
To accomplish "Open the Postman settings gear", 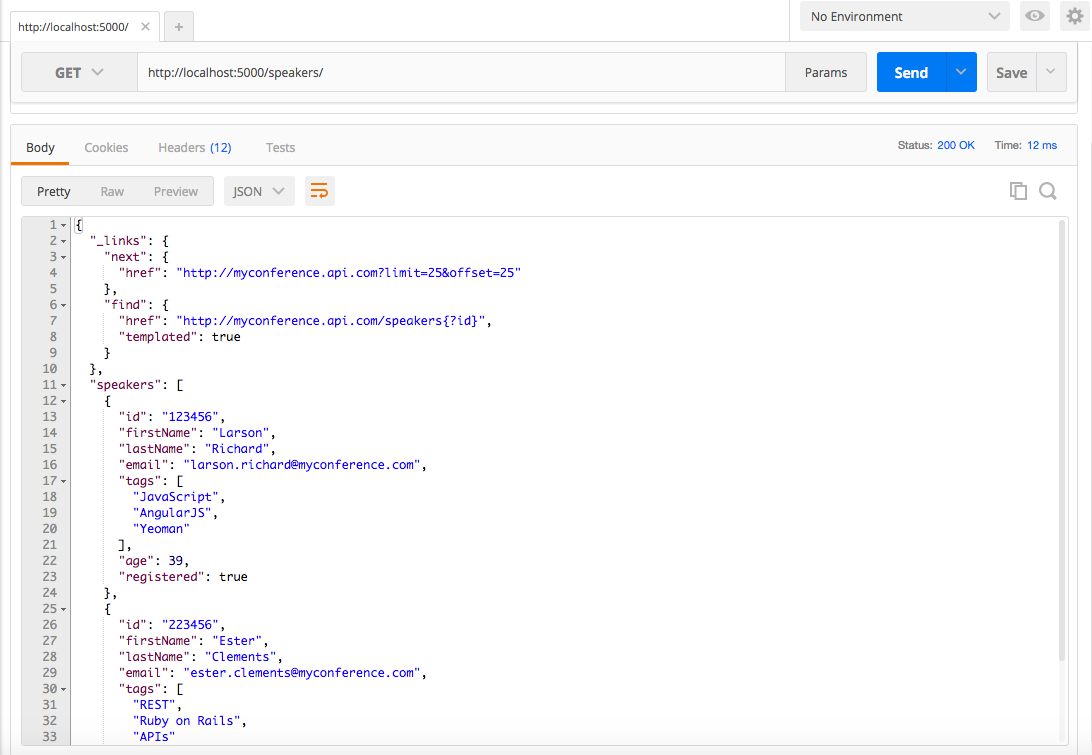I will coord(1074,16).
